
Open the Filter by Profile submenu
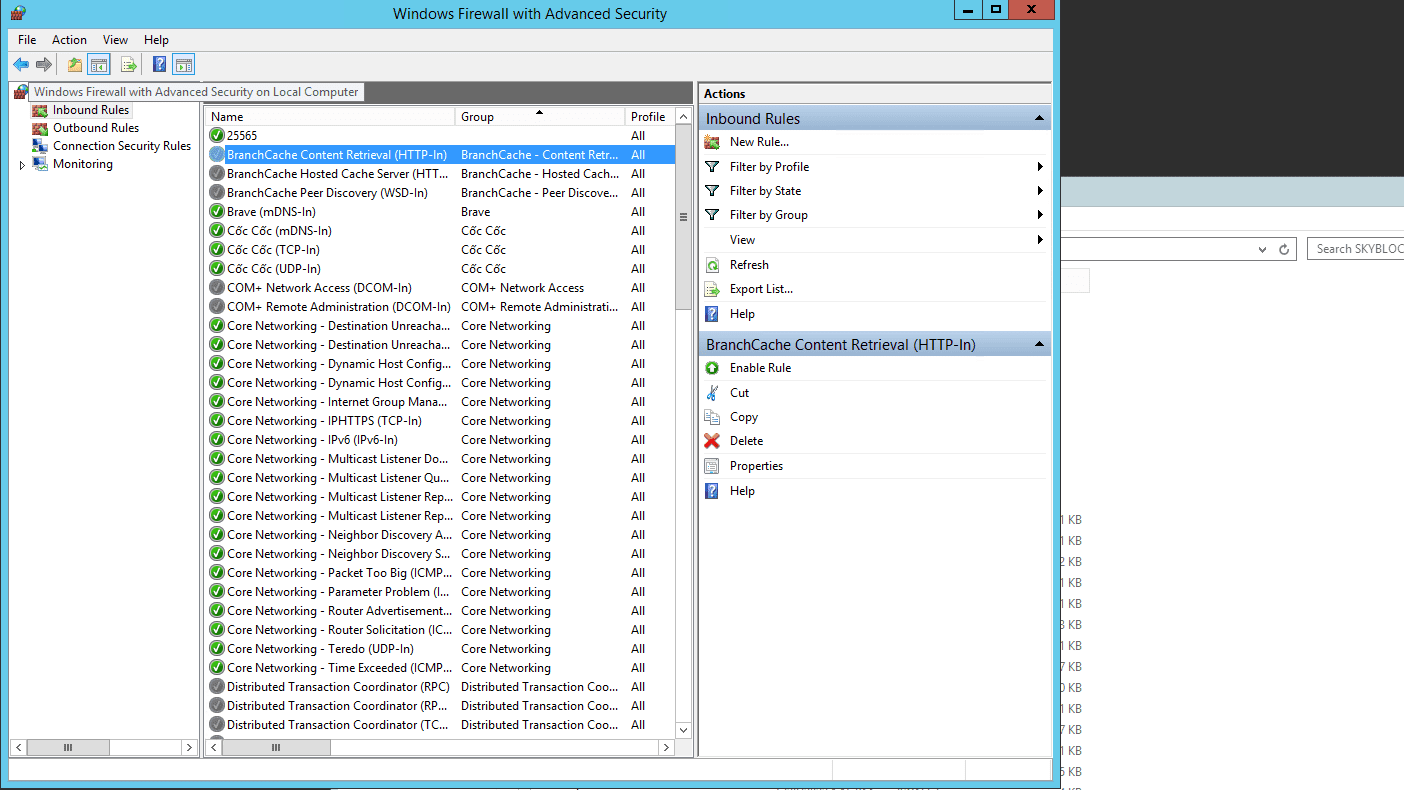click(769, 167)
